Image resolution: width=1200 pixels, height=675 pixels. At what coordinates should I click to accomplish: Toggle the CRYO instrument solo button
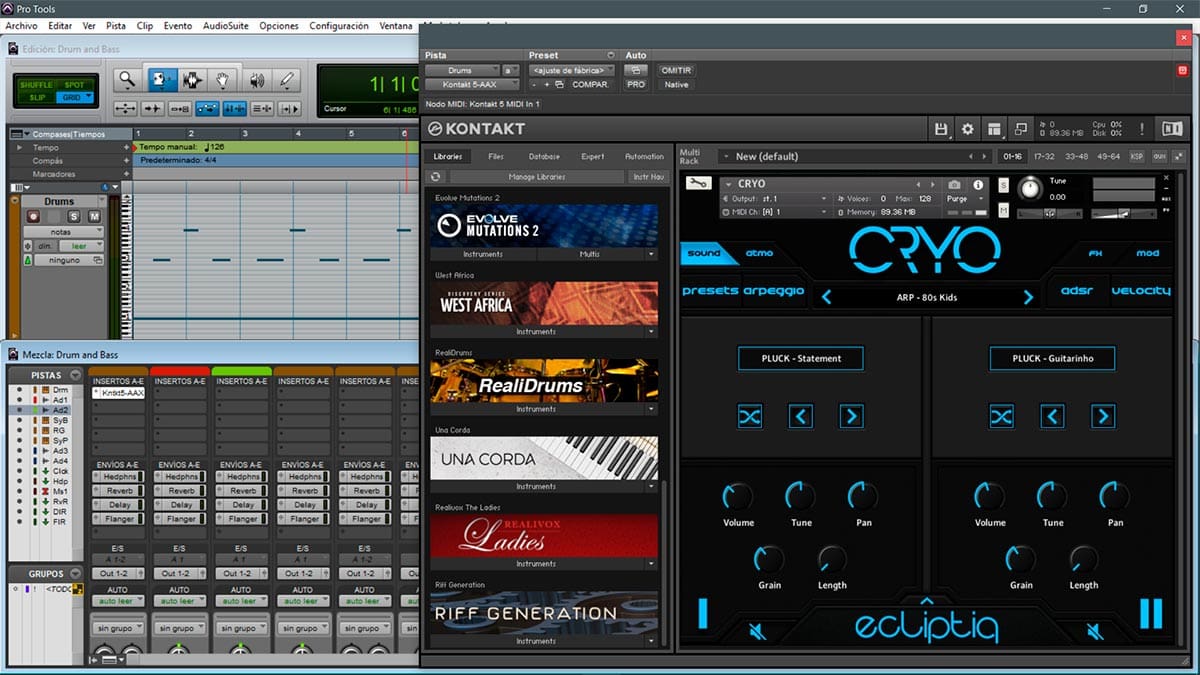[1003, 185]
